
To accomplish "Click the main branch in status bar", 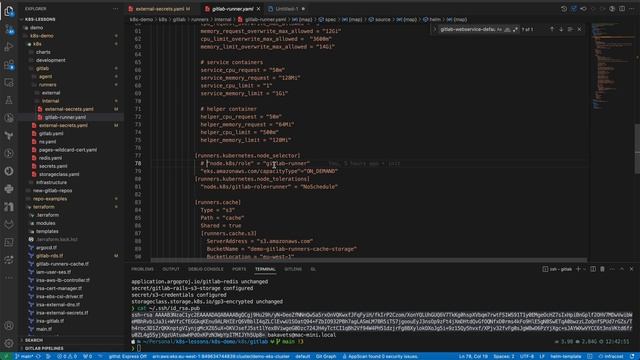I will pos(24,356).
